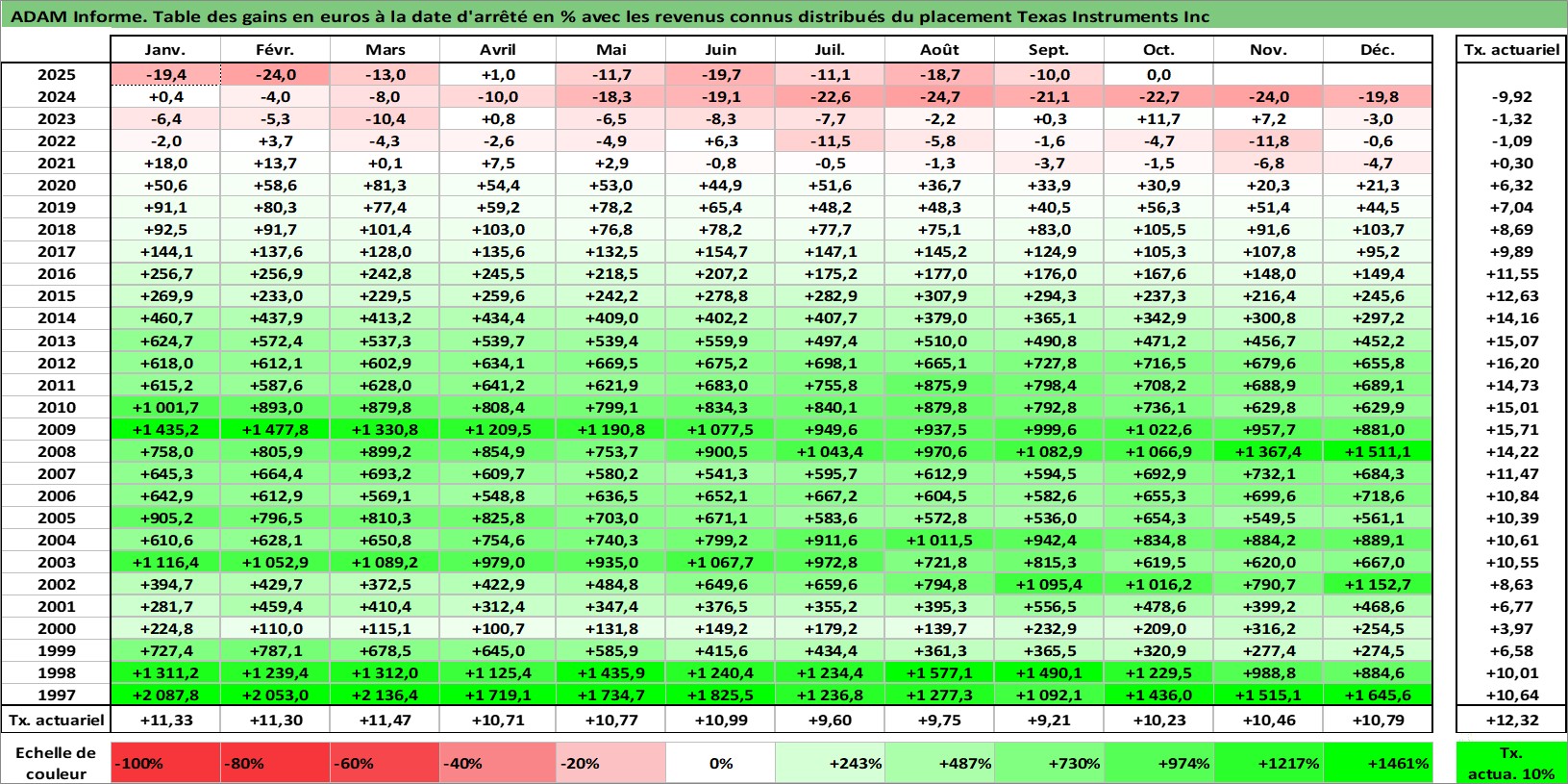Click the +3,97 actuarial rate for 2000
Image resolution: width=1568 pixels, height=784 pixels.
(x=1511, y=628)
